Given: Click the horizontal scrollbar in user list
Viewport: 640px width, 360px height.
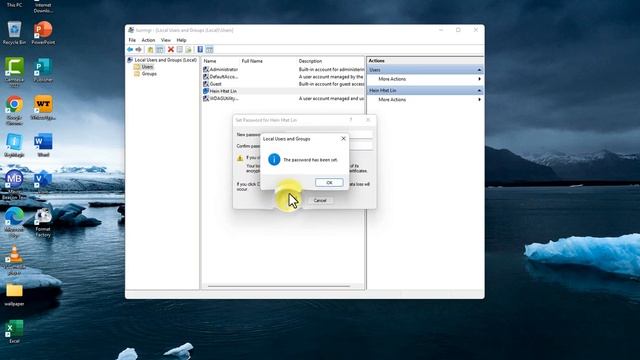Looking at the screenshot, I should coord(279,286).
